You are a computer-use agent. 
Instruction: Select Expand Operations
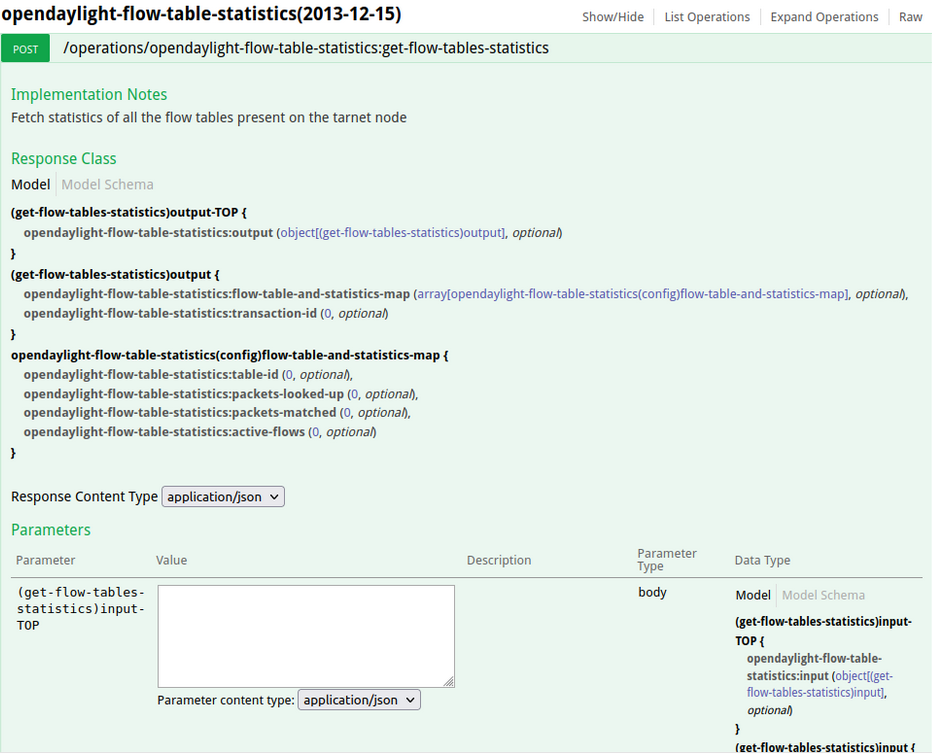click(x=824, y=17)
